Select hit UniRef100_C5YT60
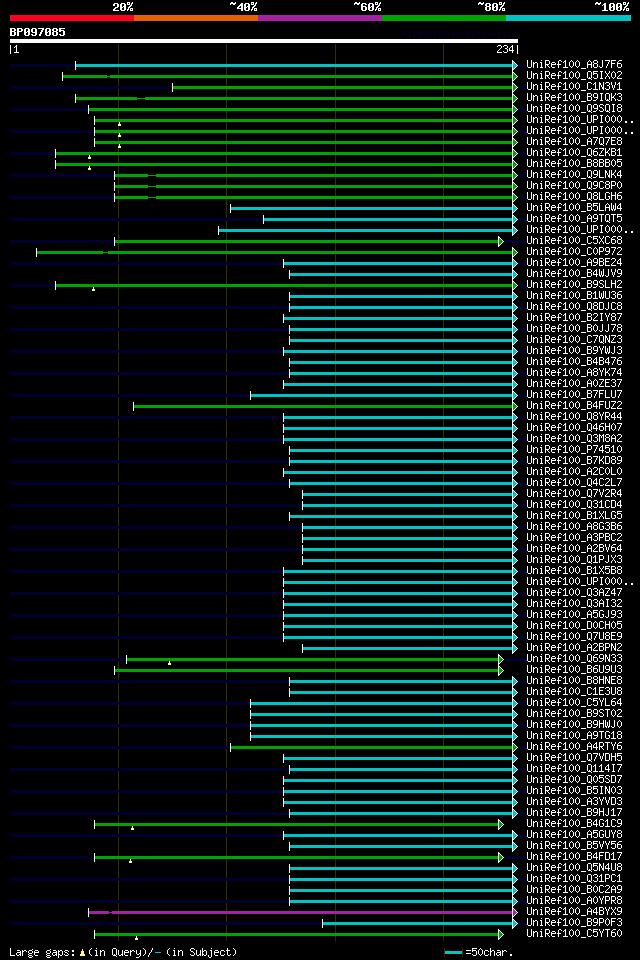640x960 pixels. coord(574,934)
